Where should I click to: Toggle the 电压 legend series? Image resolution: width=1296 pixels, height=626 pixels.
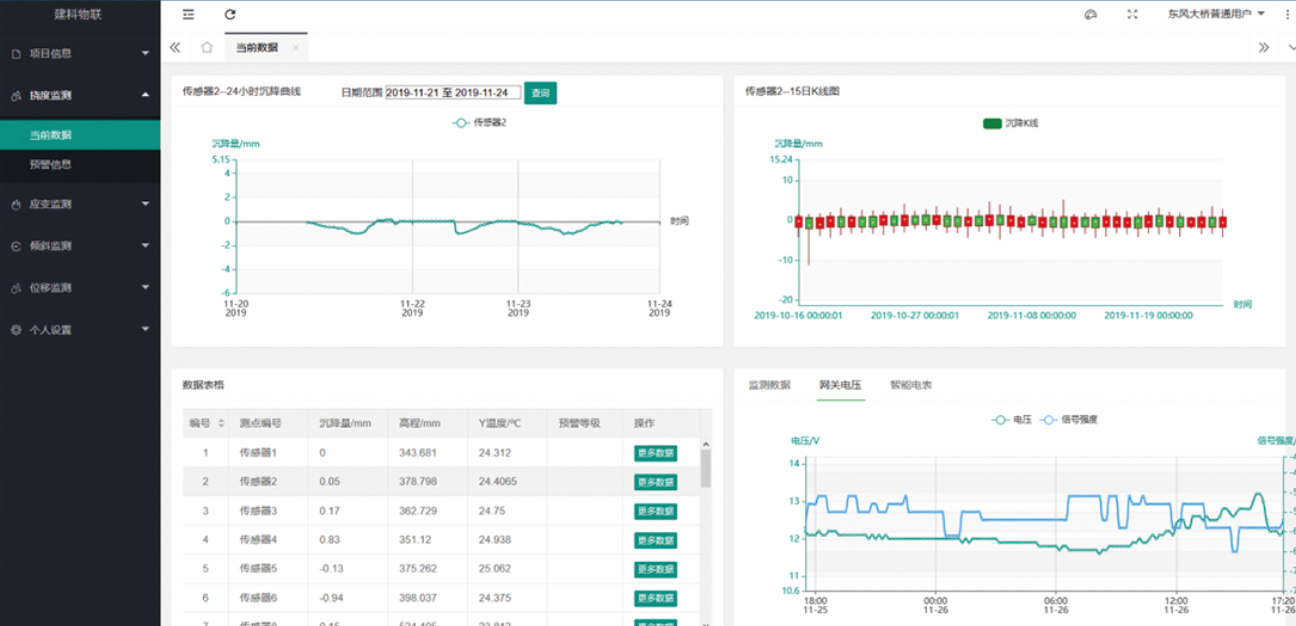point(1011,420)
